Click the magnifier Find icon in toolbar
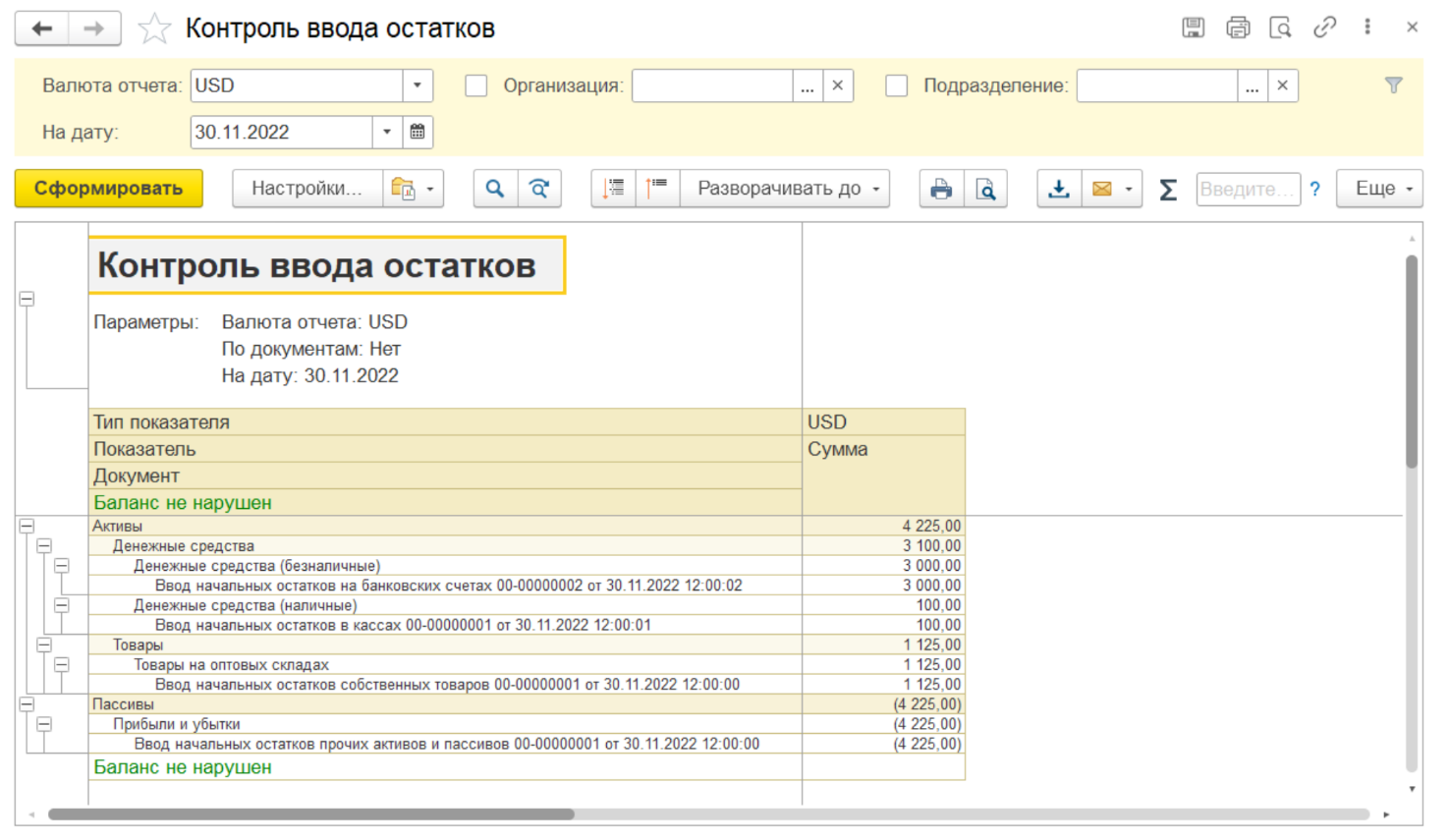 tap(495, 189)
